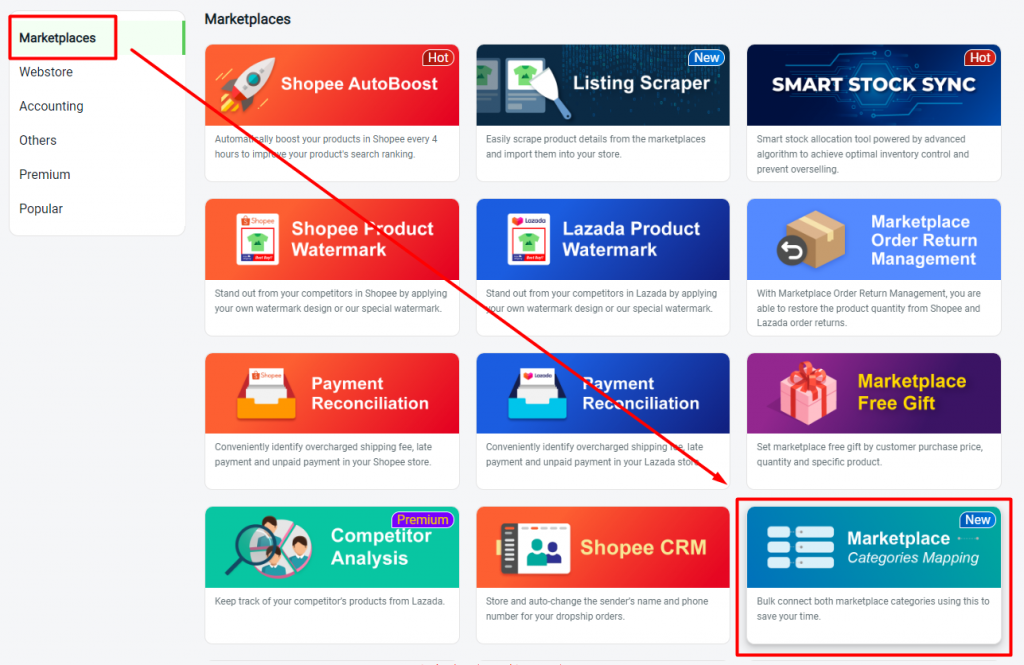This screenshot has width=1024, height=665.
Task: Open Marketplace Categories Mapping title
Action: tap(913, 547)
